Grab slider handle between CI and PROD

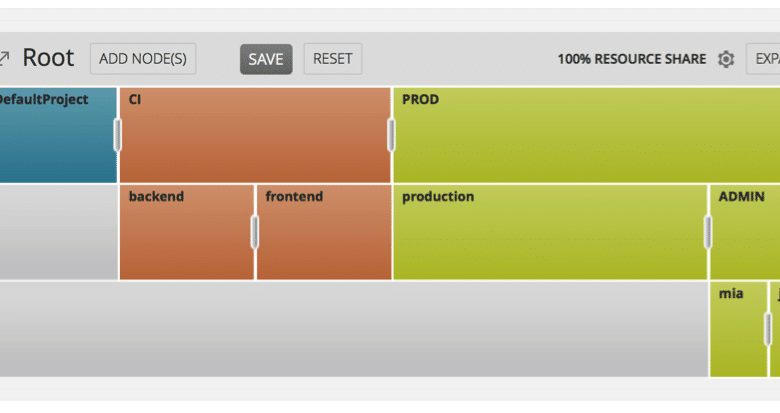(x=391, y=135)
